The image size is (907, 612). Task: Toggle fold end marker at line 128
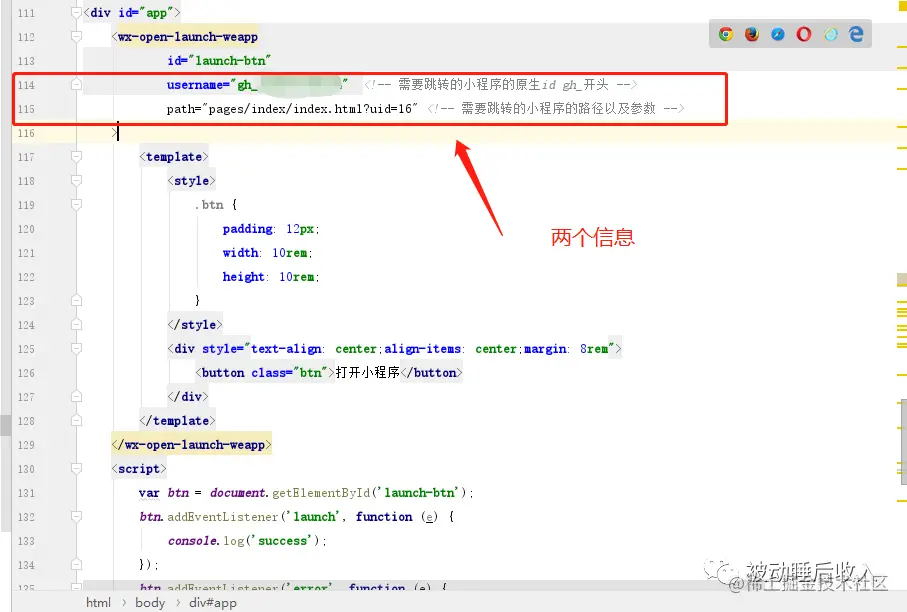click(76, 421)
